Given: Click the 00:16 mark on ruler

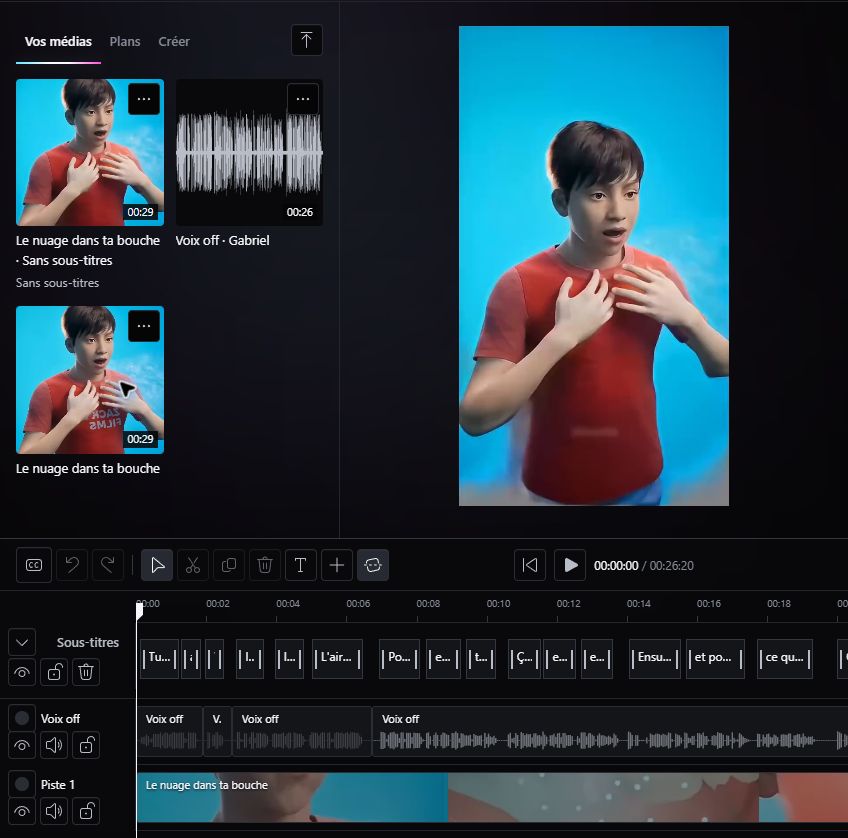Looking at the screenshot, I should click(708, 603).
